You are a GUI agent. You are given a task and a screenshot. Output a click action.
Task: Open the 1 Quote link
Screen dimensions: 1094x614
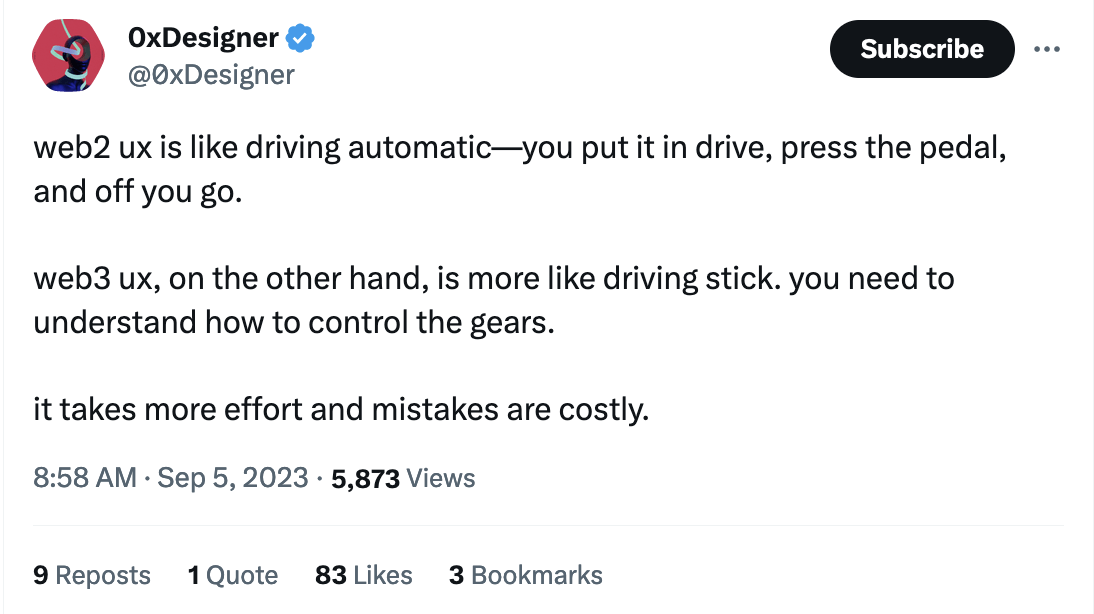pos(232,575)
